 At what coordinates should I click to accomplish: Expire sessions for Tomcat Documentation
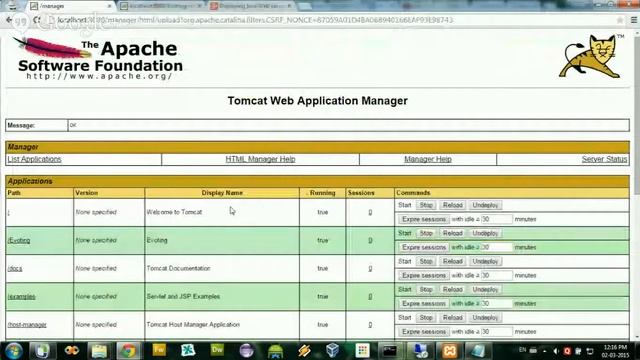(424, 276)
